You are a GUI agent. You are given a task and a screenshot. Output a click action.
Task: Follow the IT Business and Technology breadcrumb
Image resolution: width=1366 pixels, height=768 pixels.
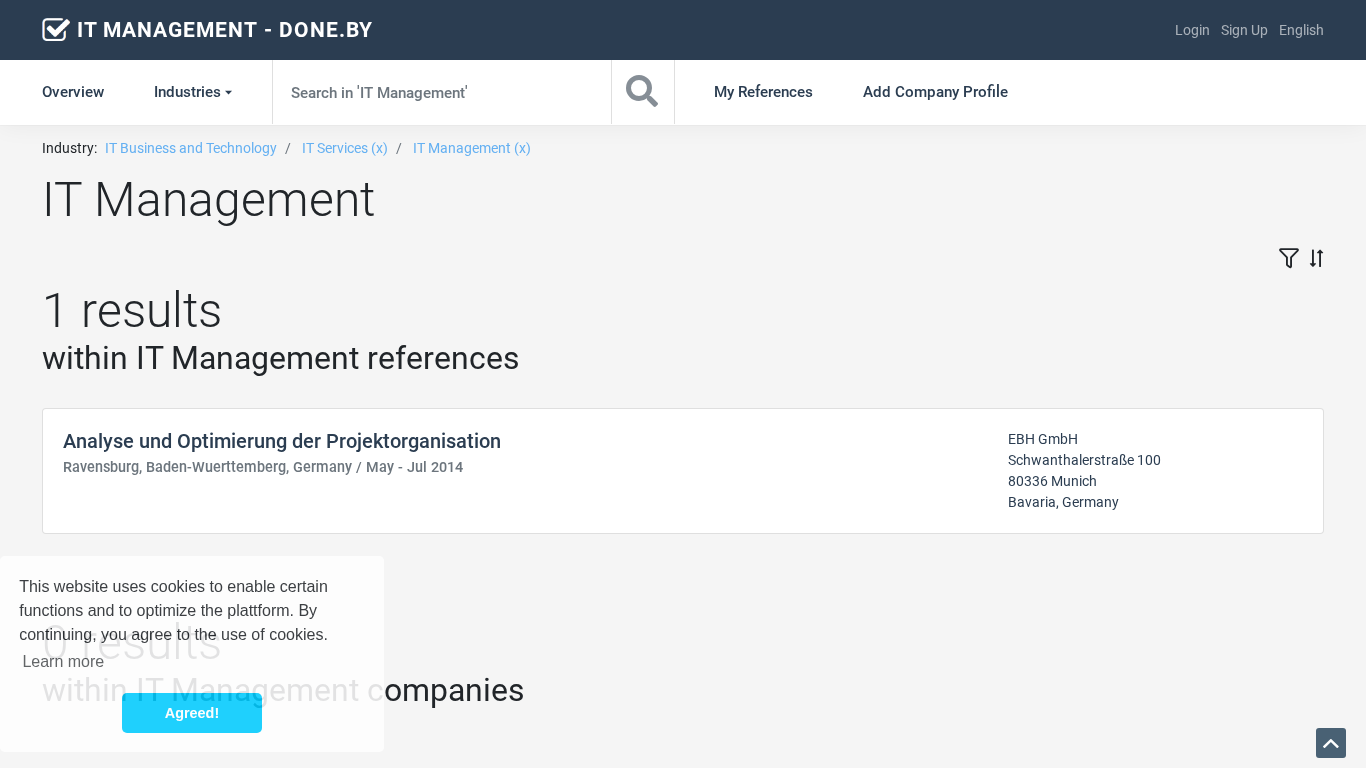(x=191, y=148)
